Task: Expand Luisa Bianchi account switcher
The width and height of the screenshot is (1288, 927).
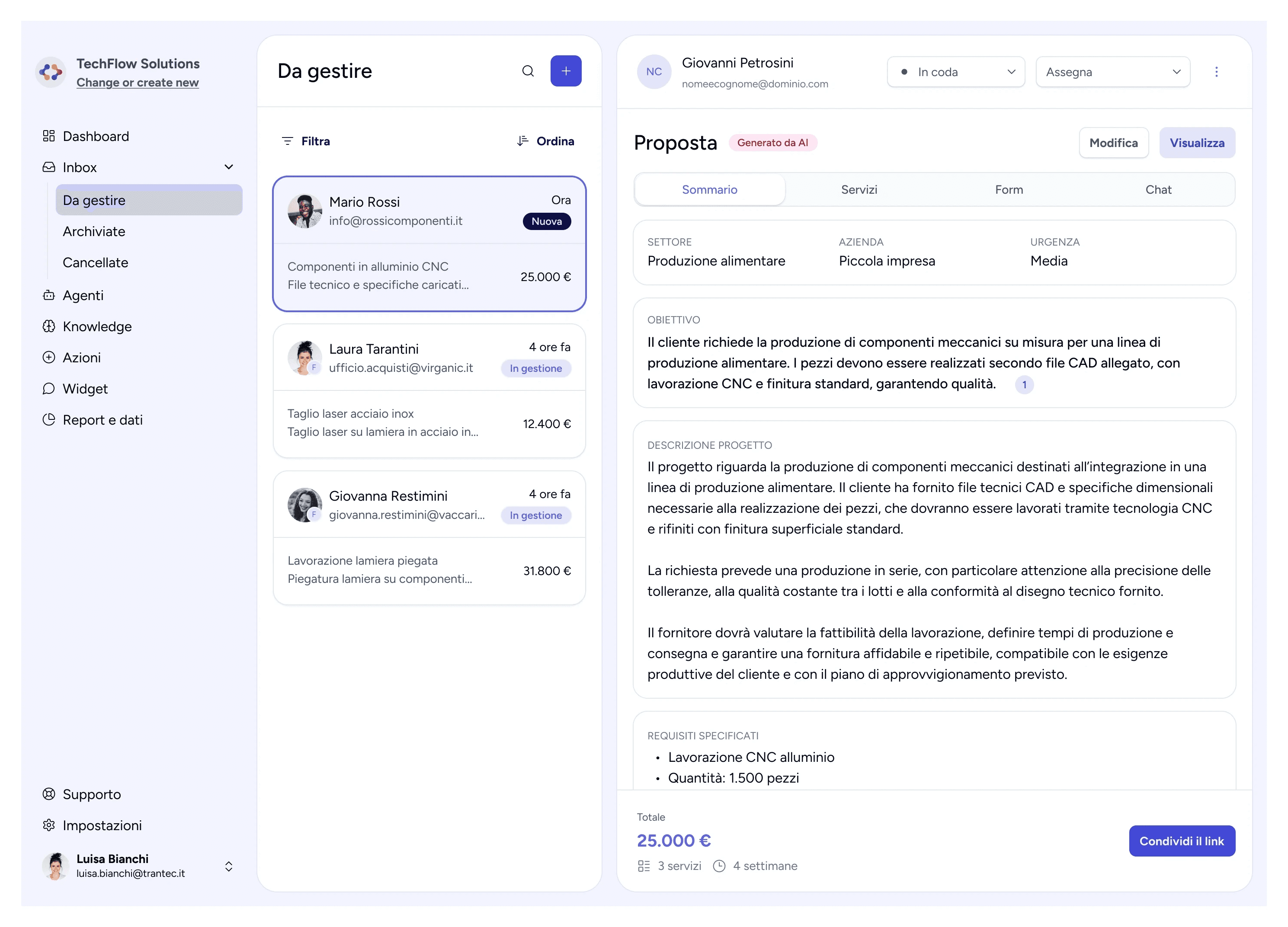Action: pos(228,866)
